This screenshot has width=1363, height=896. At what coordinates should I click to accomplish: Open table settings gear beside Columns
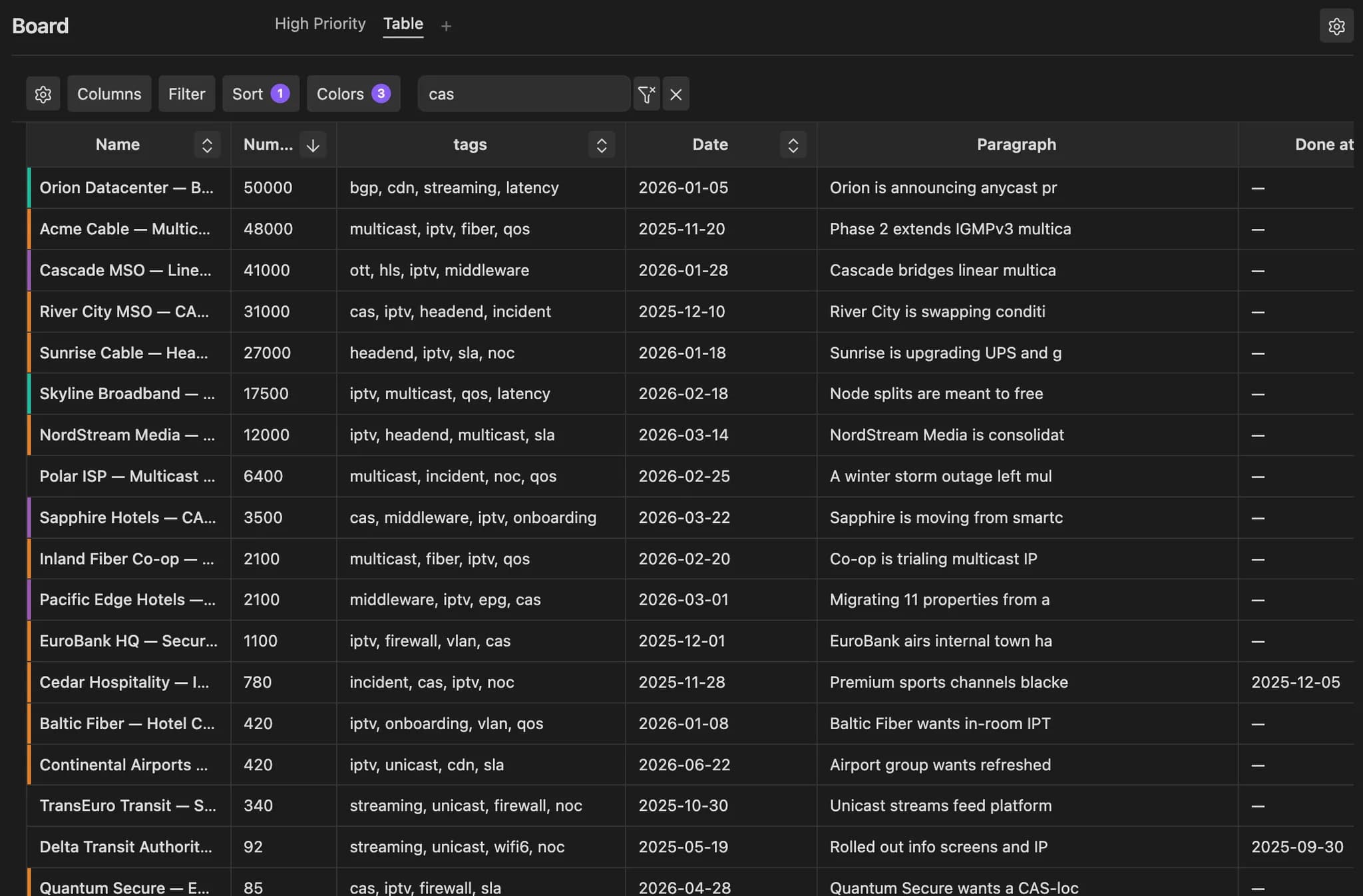point(43,94)
